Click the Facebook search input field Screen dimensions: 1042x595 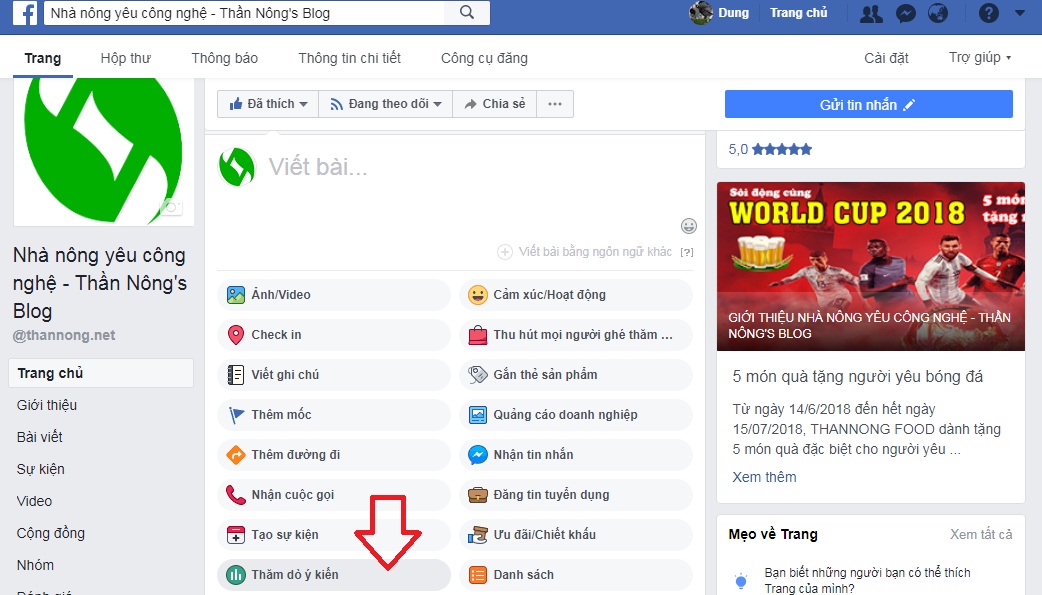(x=246, y=13)
